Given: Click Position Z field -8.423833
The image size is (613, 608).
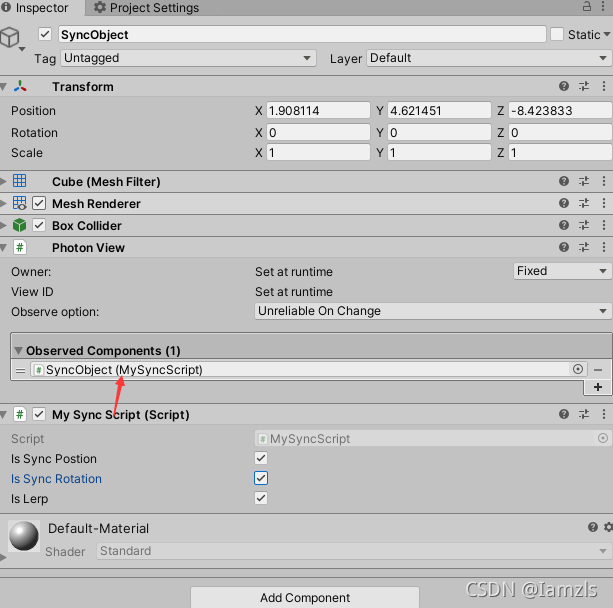Looking at the screenshot, I should click(x=560, y=111).
